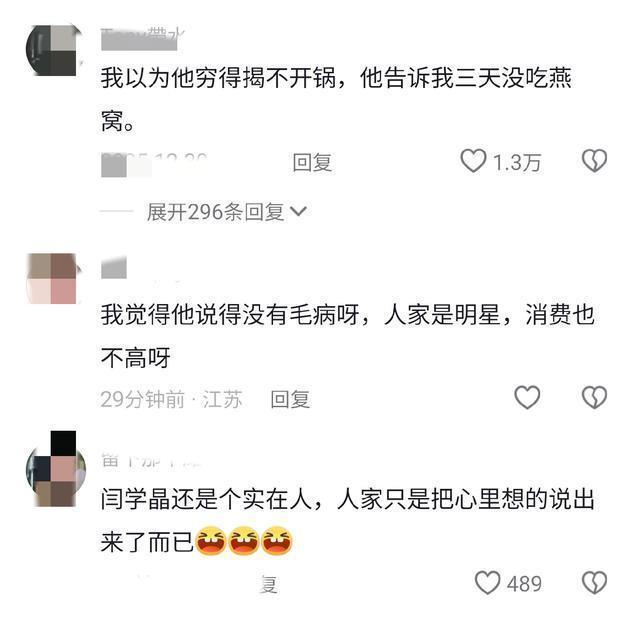Open the avatar of the 江苏 commenter

pyautogui.click(x=52, y=278)
